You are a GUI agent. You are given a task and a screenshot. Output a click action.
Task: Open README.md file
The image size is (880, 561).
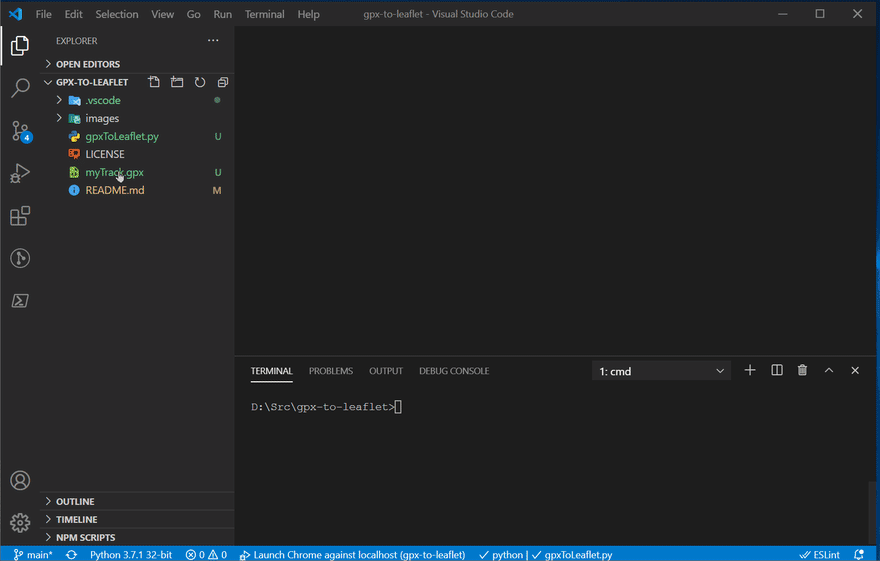pos(137,190)
